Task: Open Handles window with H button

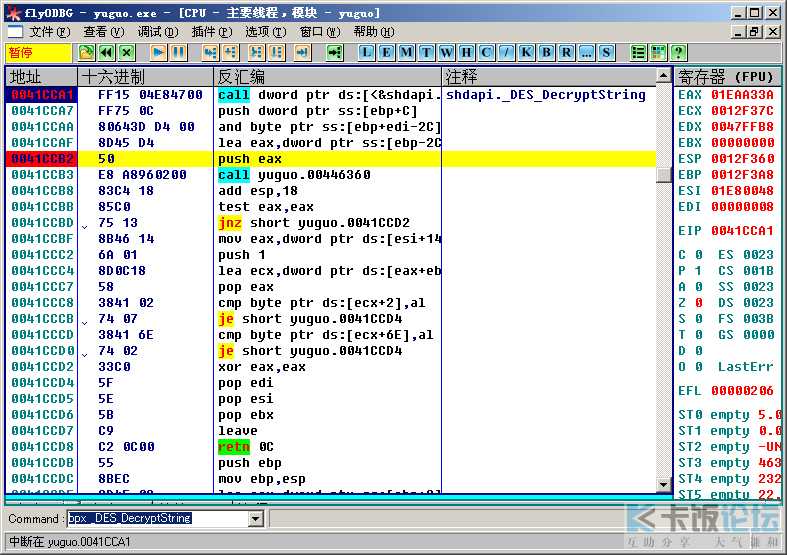Action: coord(466,53)
